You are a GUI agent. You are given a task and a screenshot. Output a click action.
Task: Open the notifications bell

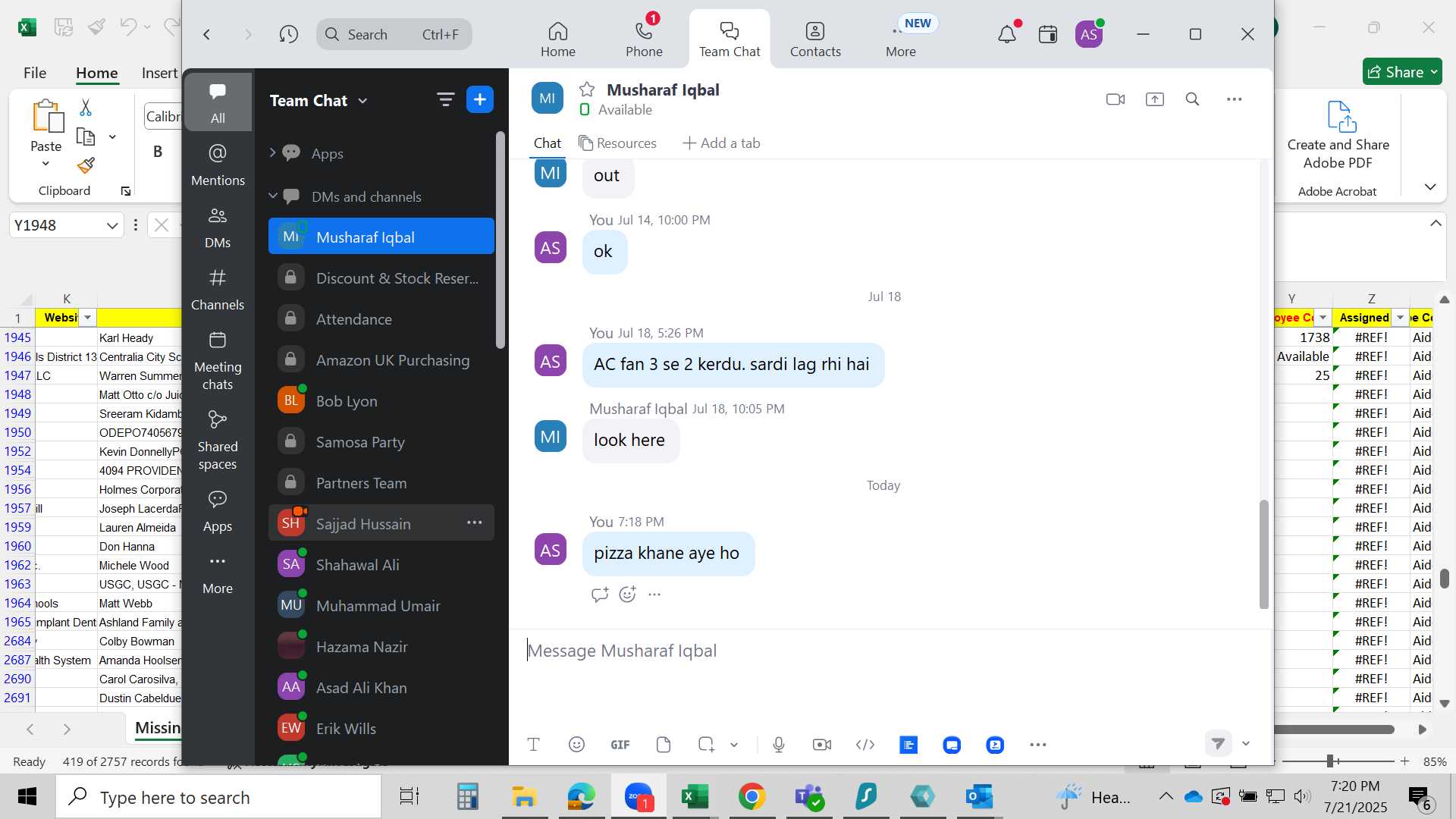point(1007,34)
